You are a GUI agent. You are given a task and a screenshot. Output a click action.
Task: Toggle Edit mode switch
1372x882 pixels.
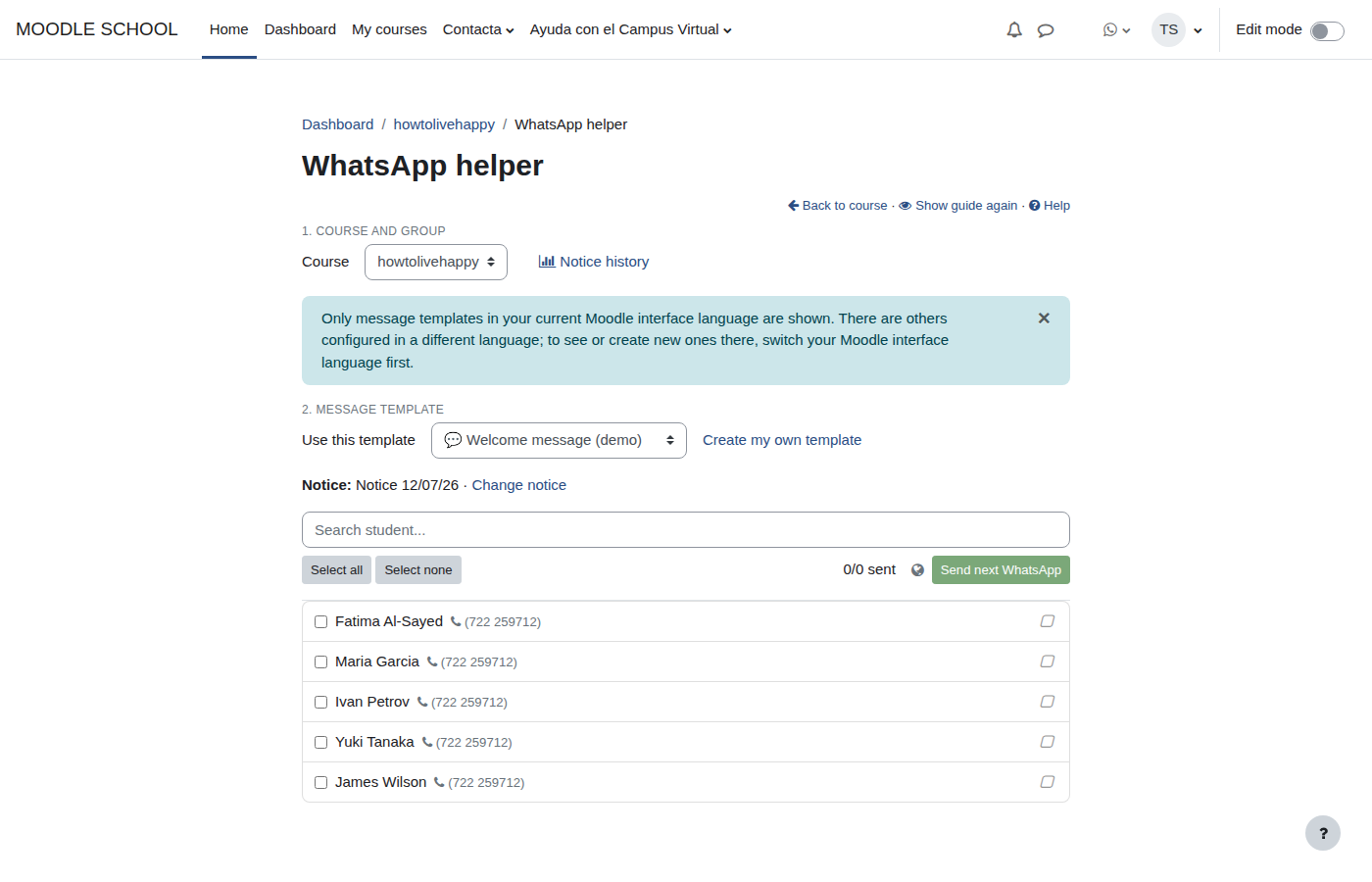pos(1327,31)
